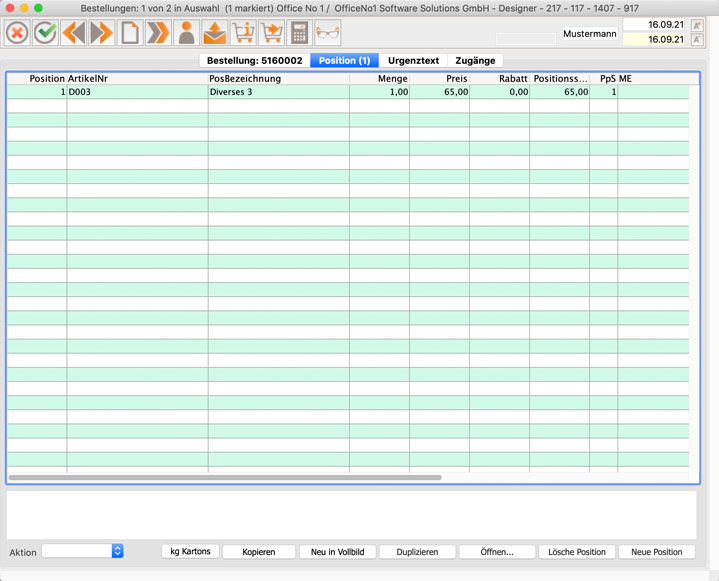This screenshot has height=581, width=719.
Task: Click the red X cancel icon
Action: tap(17, 33)
